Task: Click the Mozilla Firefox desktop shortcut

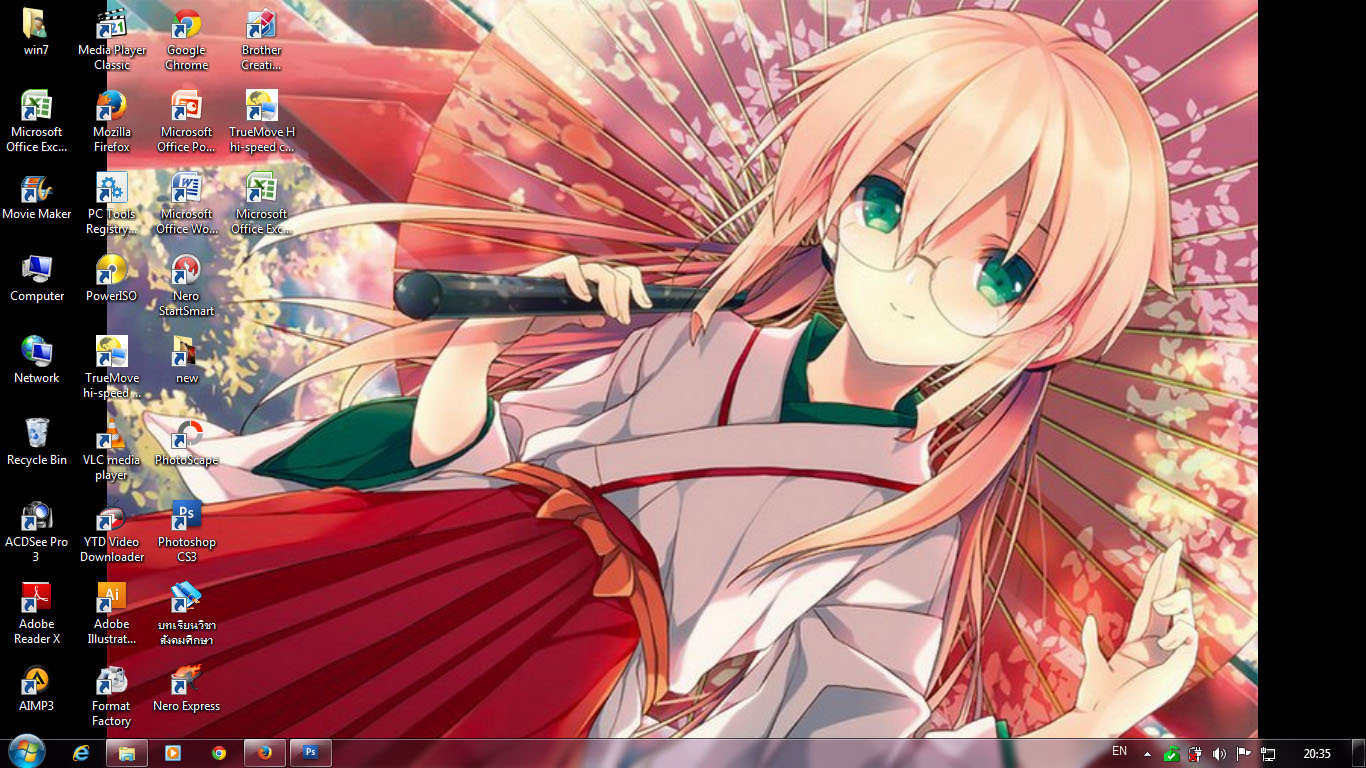Action: [x=112, y=122]
